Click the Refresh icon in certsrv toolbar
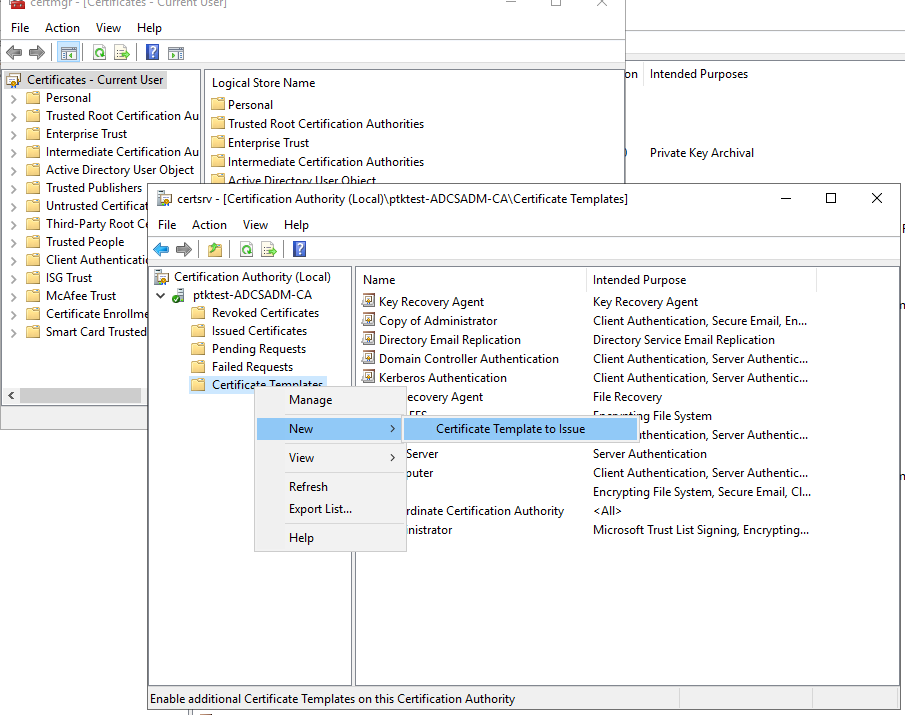Image resolution: width=905 pixels, height=715 pixels. coord(246,249)
